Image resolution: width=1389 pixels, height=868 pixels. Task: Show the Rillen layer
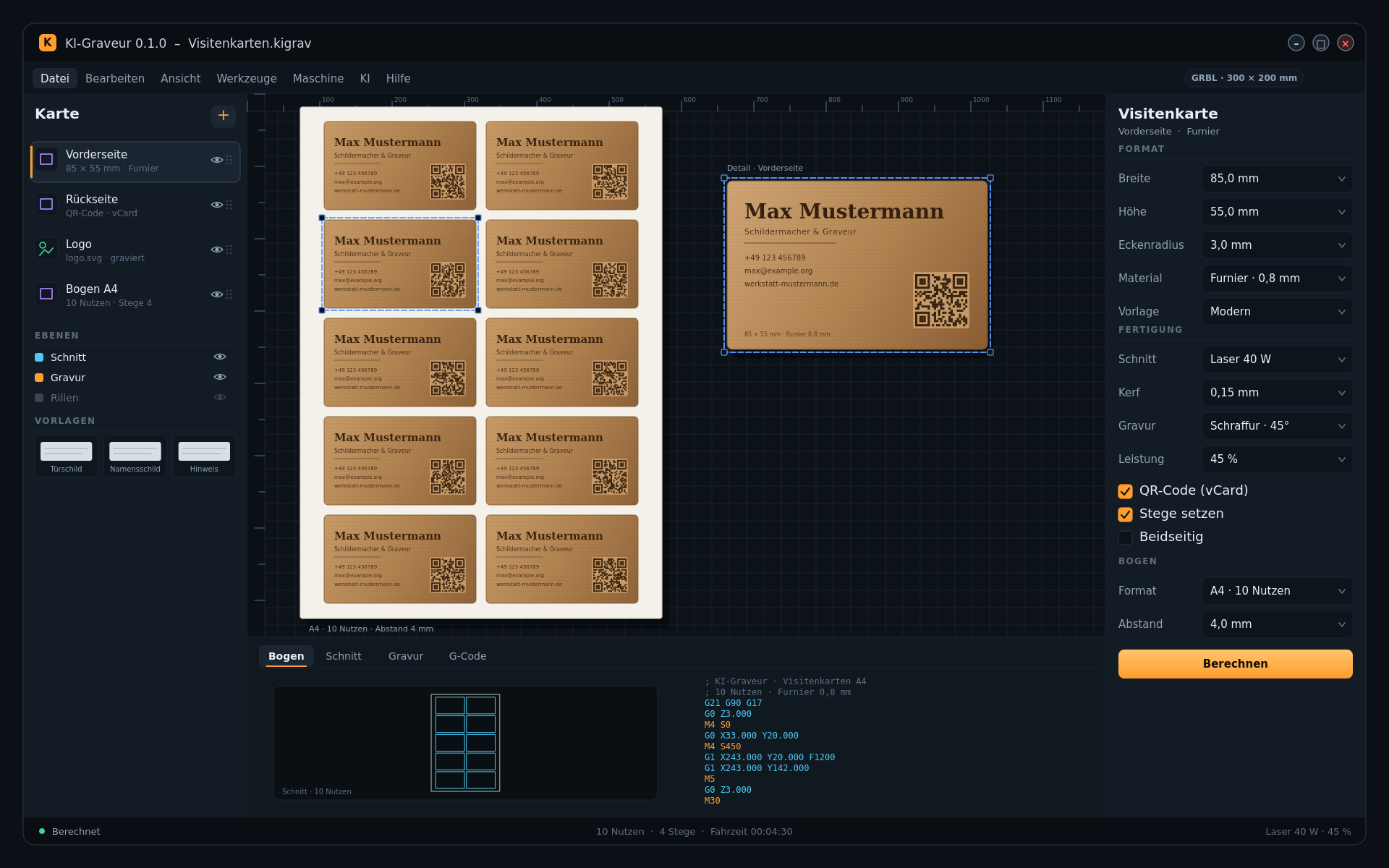coord(220,397)
